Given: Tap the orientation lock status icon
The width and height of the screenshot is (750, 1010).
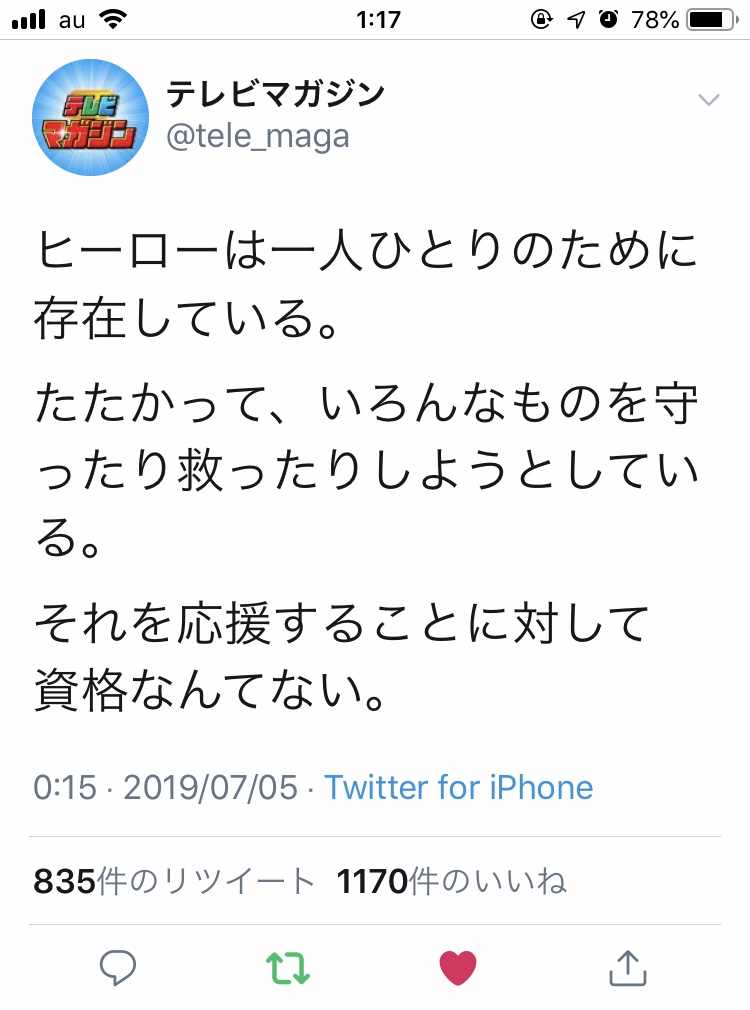Looking at the screenshot, I should [542, 18].
